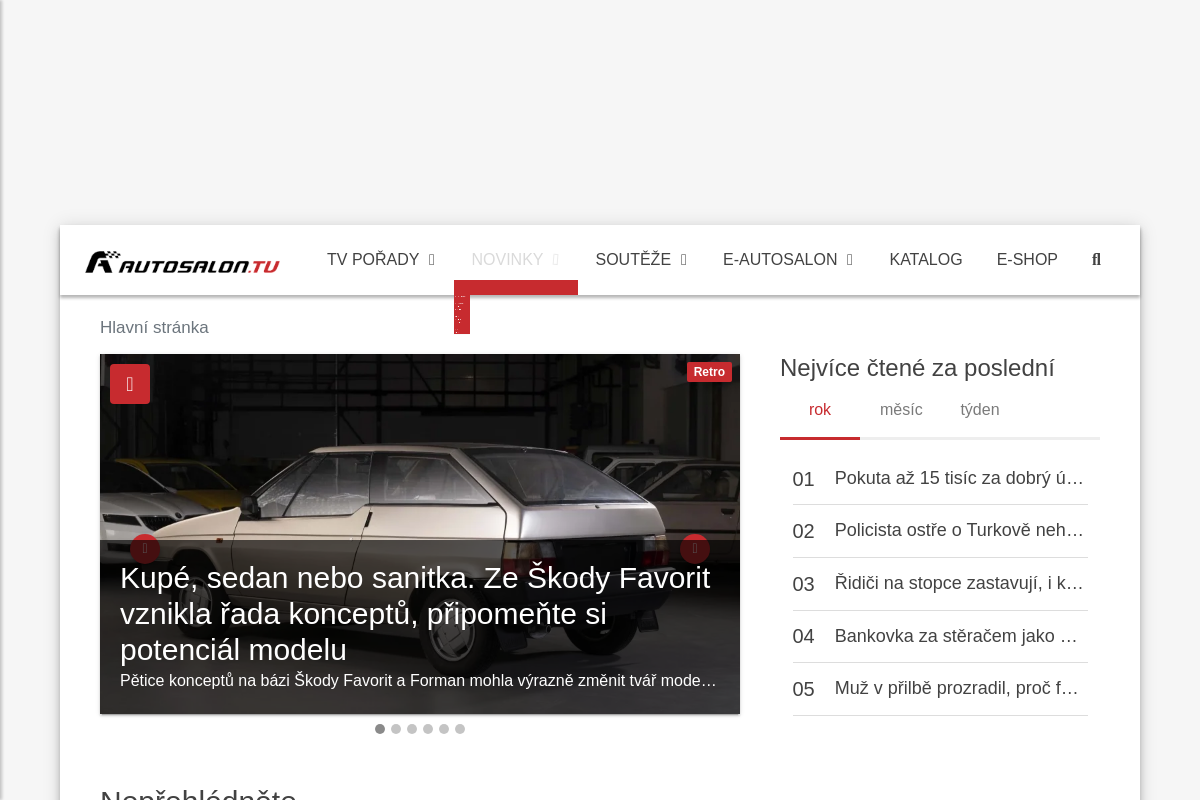Select the third carousel indicator dot
1200x800 pixels.
[x=412, y=729]
